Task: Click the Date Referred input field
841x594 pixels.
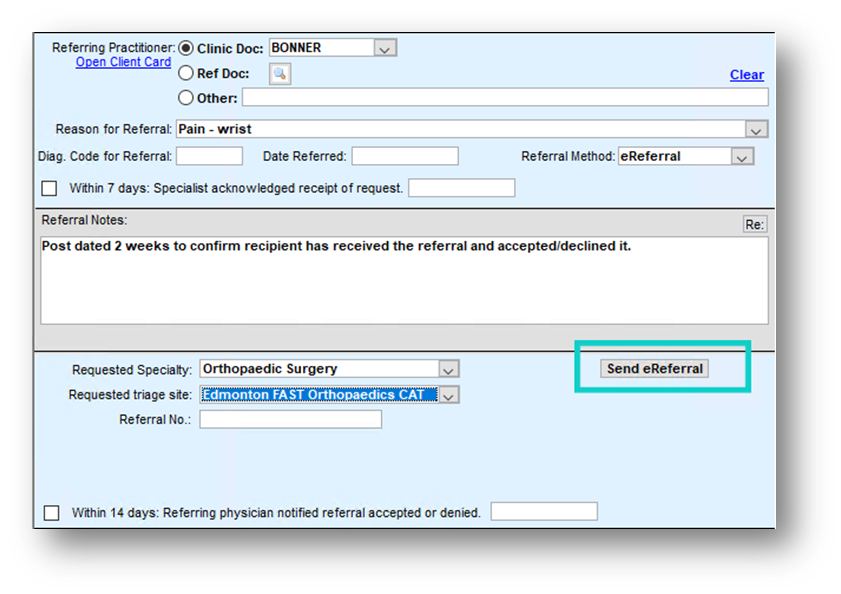Action: (404, 156)
